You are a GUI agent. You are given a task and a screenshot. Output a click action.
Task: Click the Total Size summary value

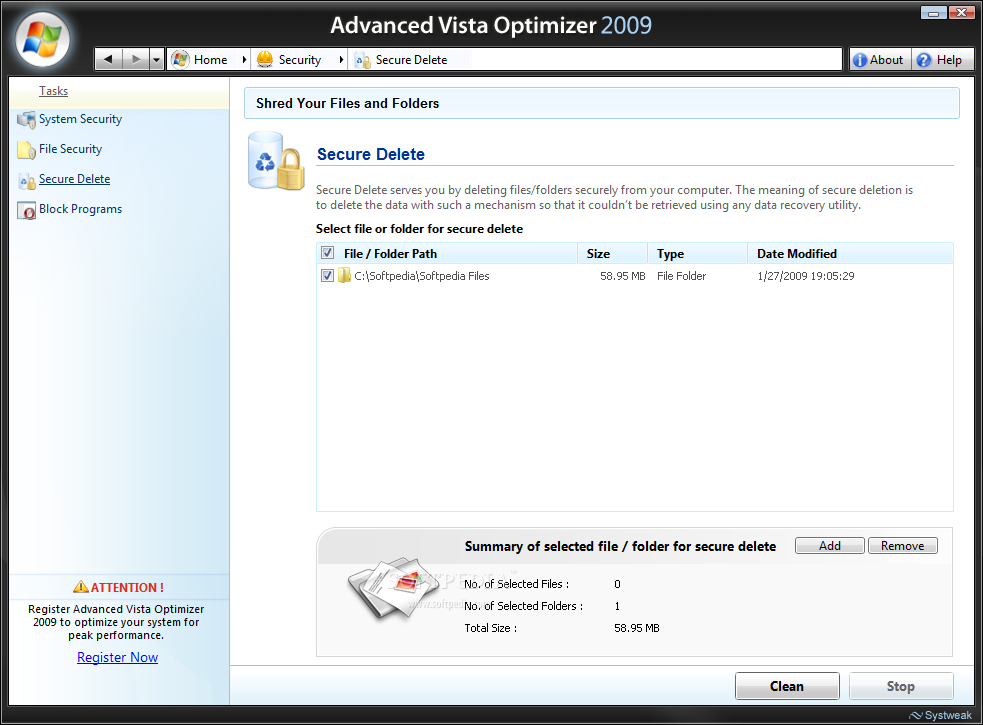point(637,628)
